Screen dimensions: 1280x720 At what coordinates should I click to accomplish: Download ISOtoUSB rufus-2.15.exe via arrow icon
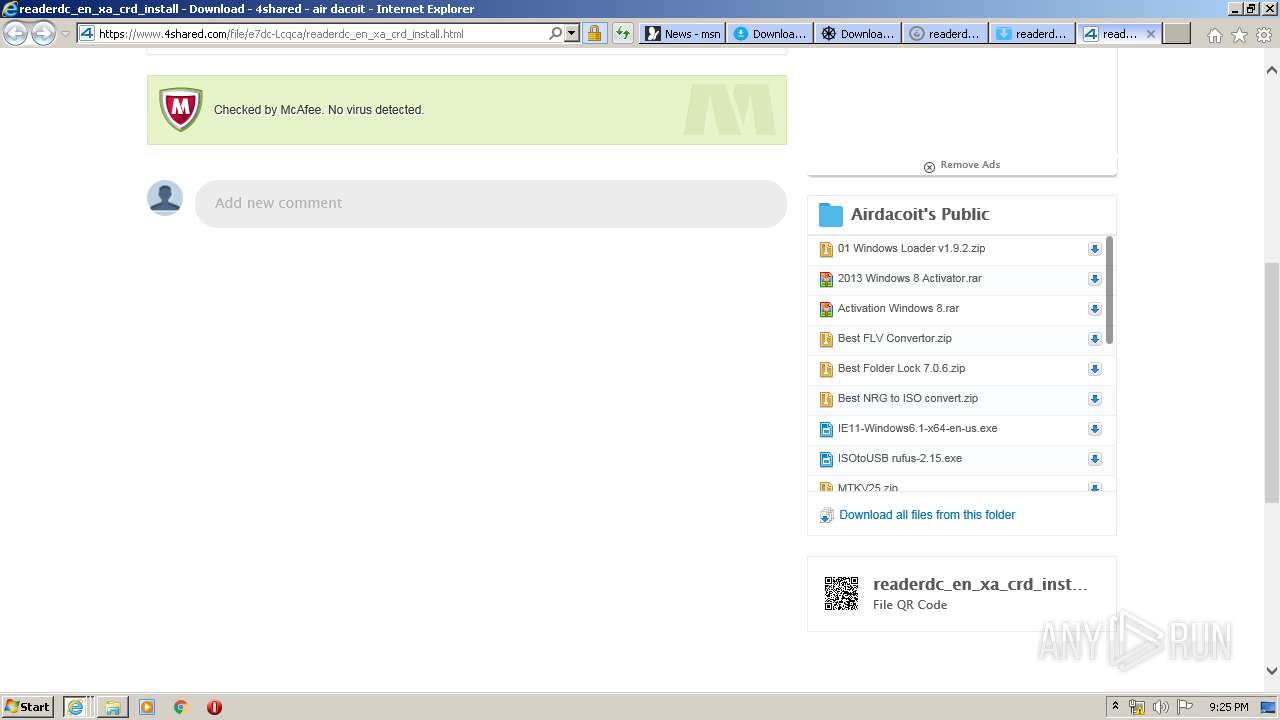coord(1094,459)
